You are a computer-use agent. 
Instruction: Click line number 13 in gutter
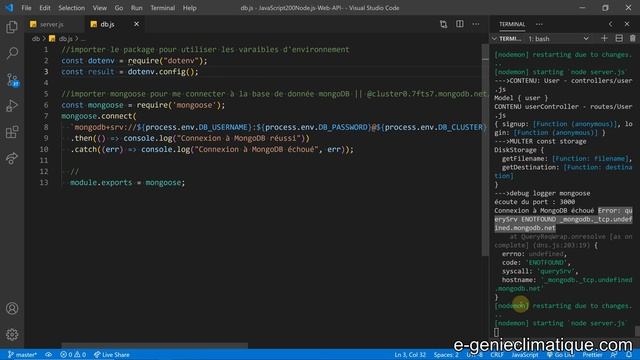tap(44, 182)
